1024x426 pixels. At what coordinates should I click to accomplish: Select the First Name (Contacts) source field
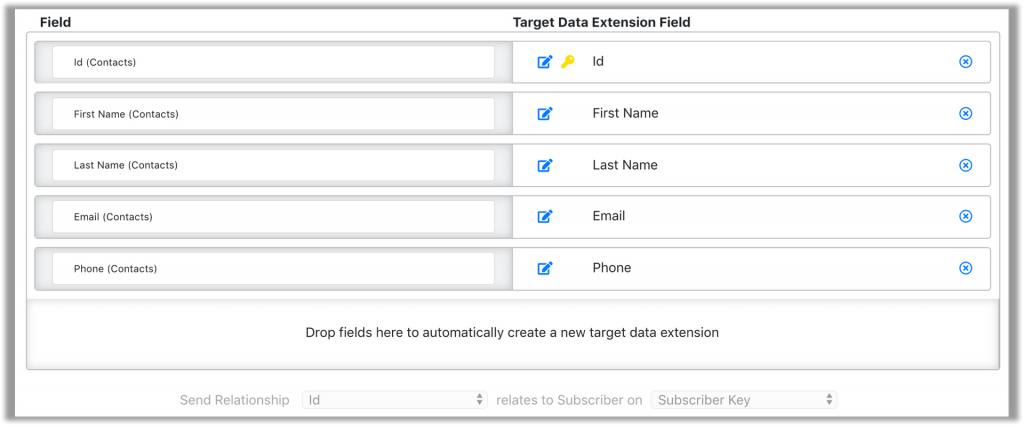pyautogui.click(x=273, y=114)
